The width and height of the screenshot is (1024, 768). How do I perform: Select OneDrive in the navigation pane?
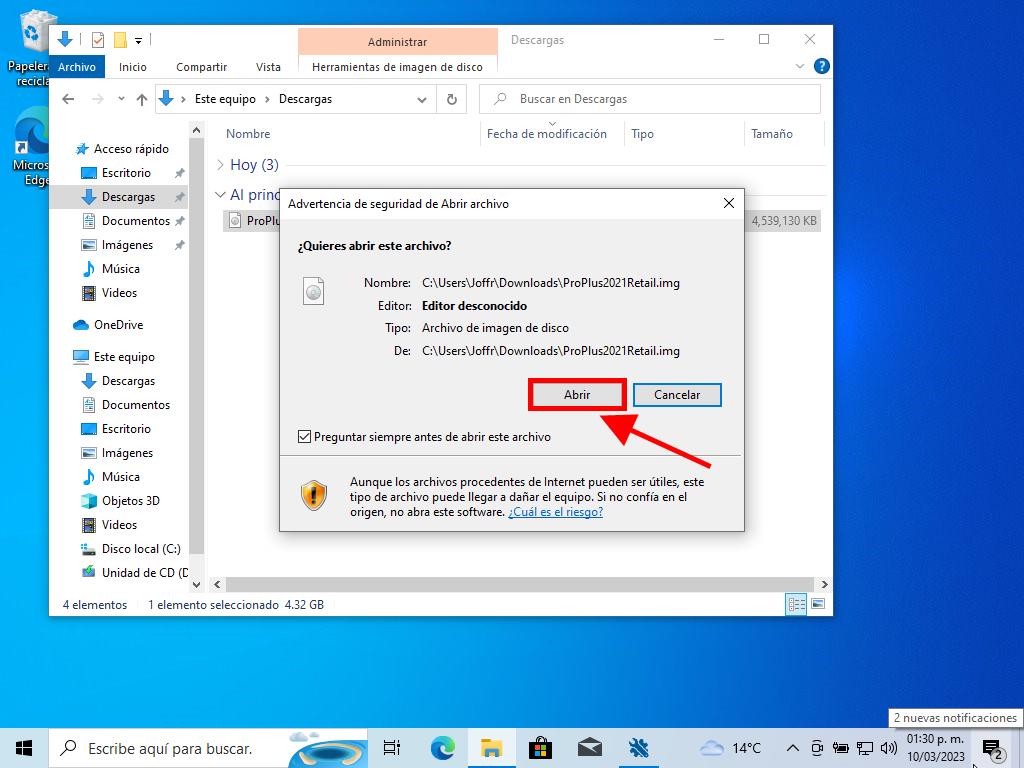[118, 325]
